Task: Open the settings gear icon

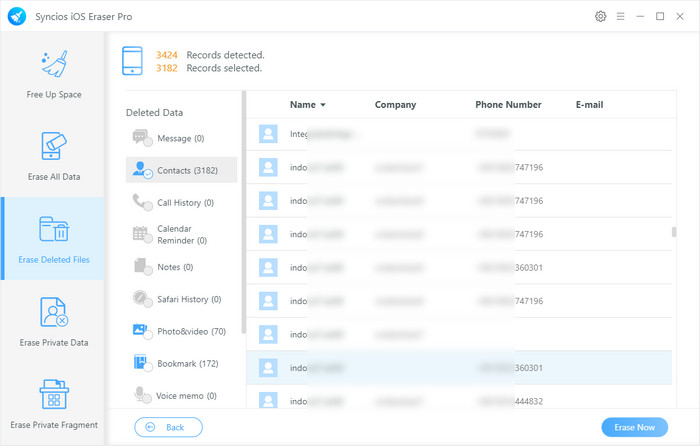Action: [x=600, y=17]
